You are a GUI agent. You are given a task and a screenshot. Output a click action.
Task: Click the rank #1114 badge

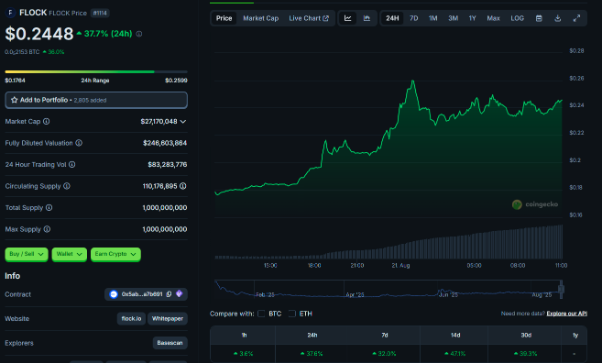pos(100,13)
